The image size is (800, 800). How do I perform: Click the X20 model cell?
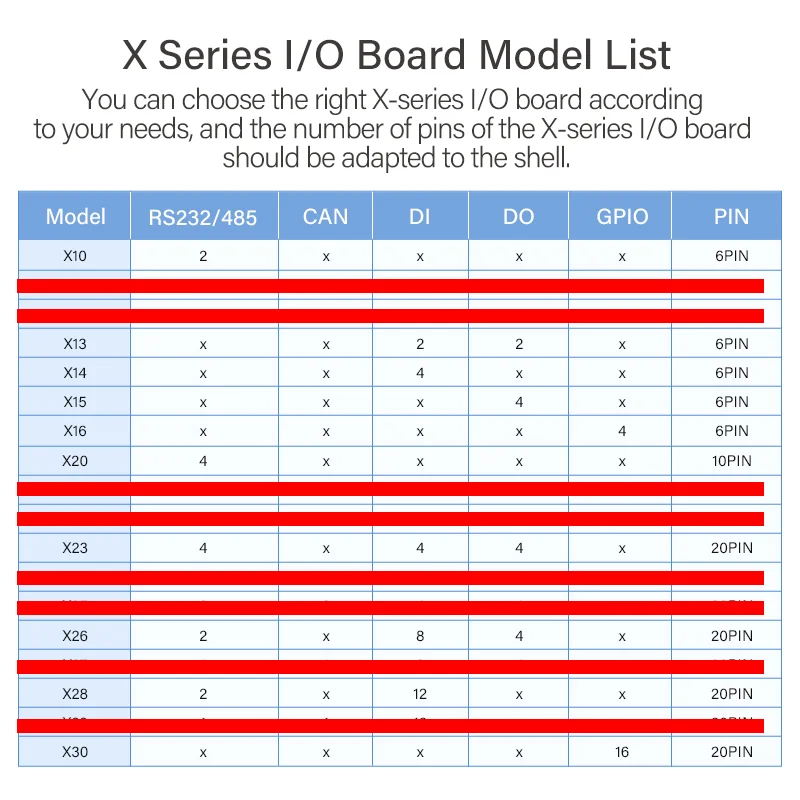click(75, 461)
